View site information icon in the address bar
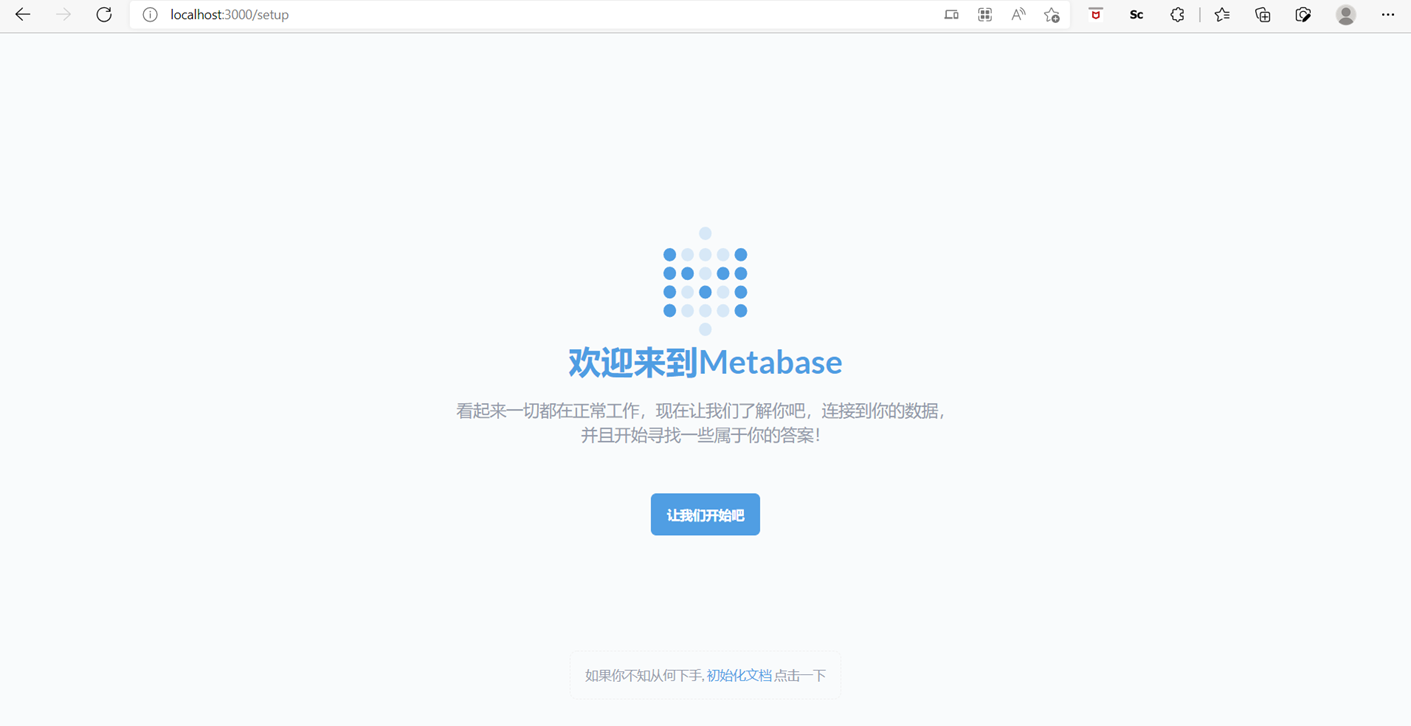The height and width of the screenshot is (726, 1411). click(x=150, y=15)
